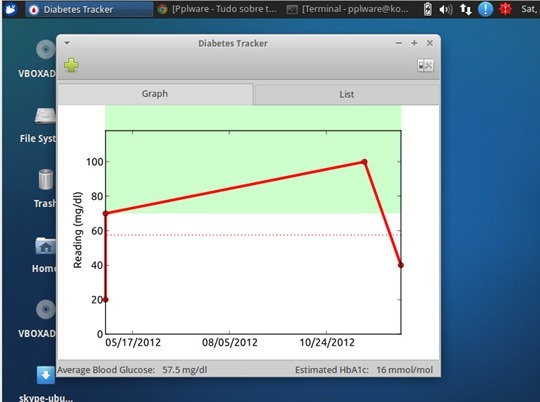This screenshot has height=402, width=540.
Task: Switch to the List tab
Action: [346, 94]
